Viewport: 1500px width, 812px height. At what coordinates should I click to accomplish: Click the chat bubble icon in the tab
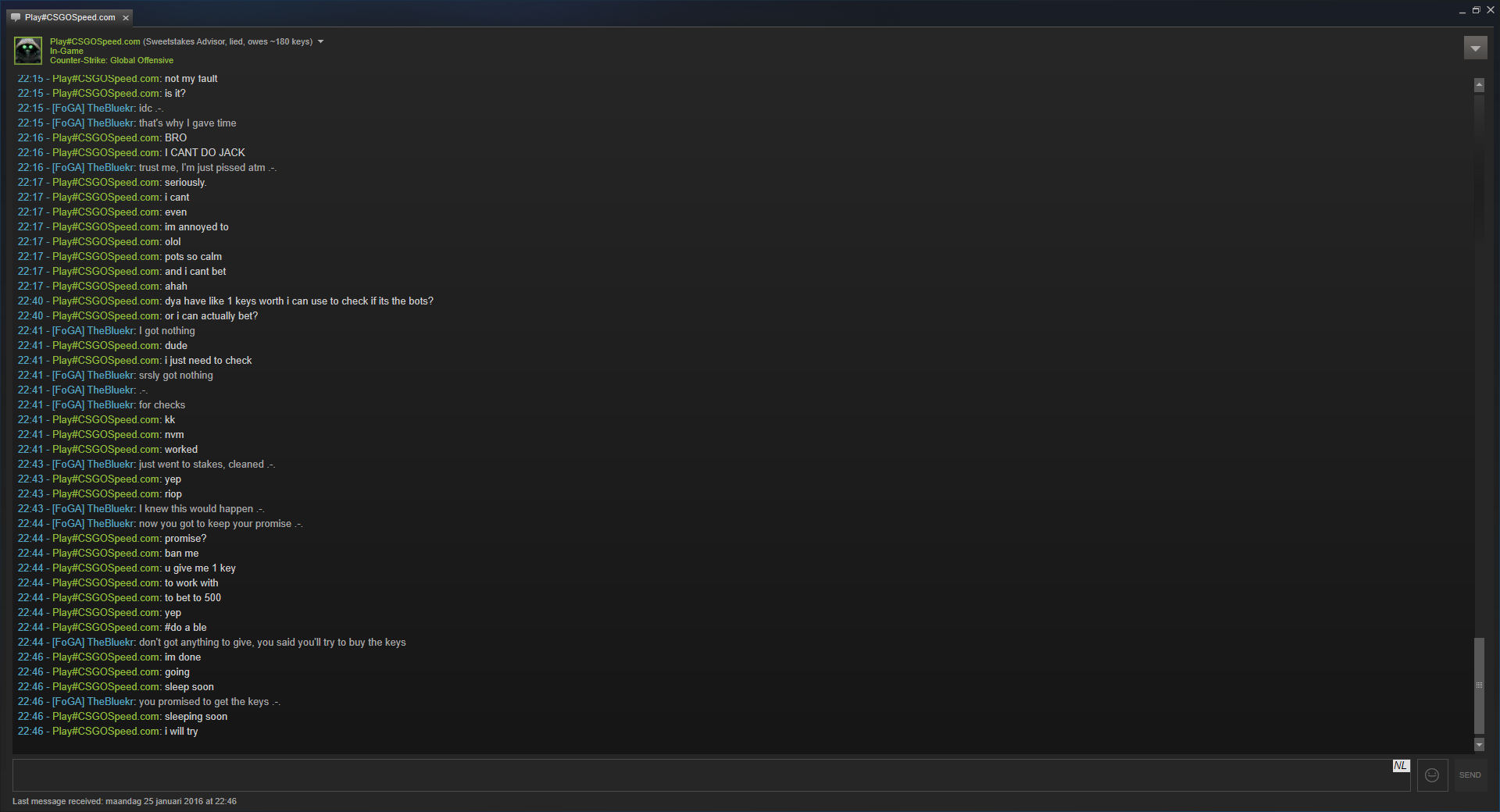click(16, 17)
